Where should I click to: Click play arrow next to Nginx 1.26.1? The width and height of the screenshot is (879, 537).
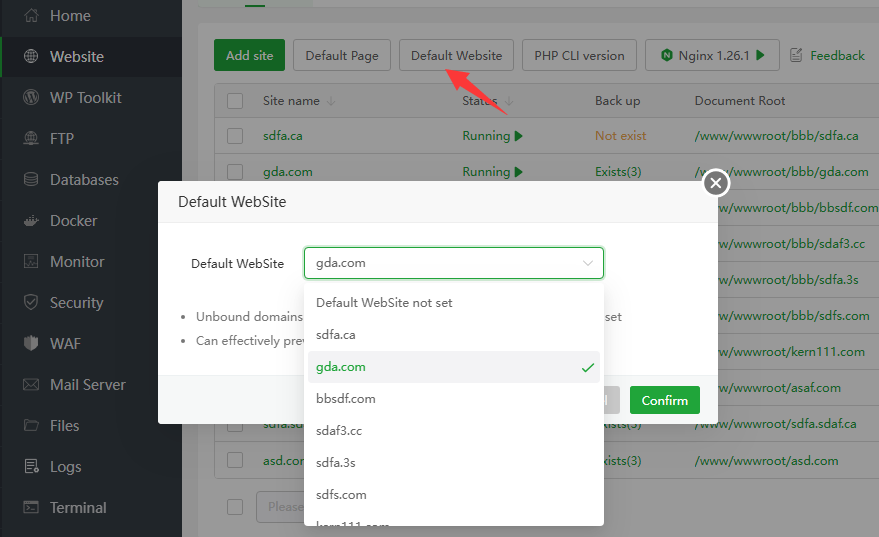click(x=760, y=55)
